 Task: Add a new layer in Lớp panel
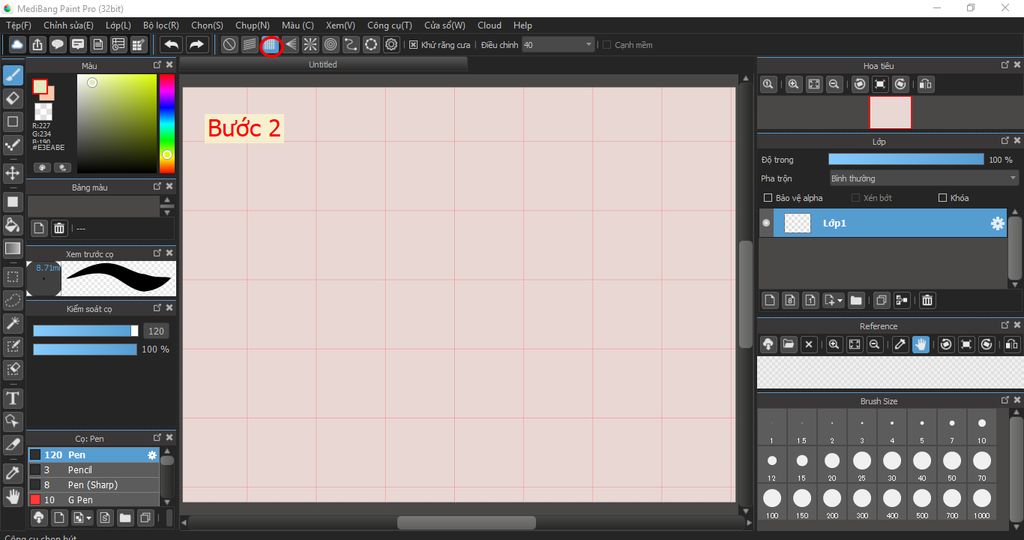tap(770, 300)
